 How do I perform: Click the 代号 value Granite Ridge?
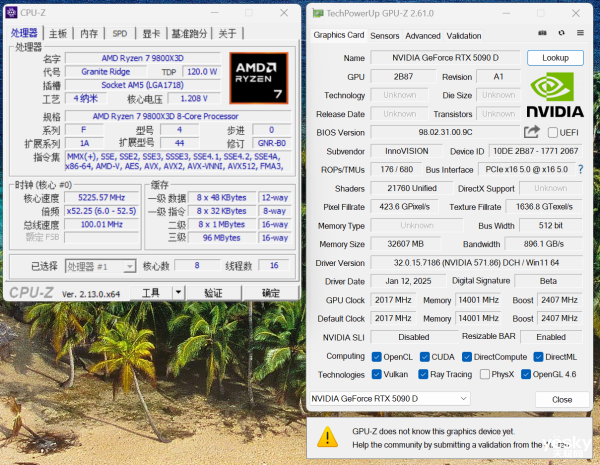(x=106, y=72)
